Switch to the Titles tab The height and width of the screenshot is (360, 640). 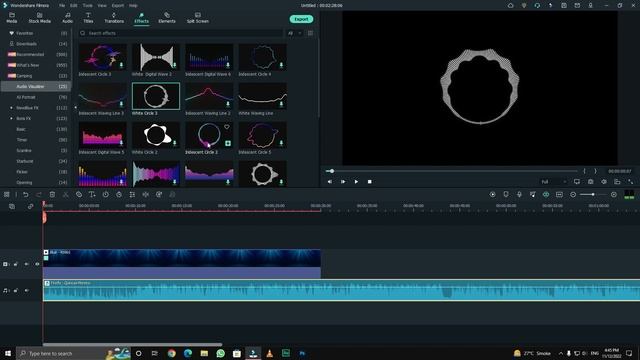88,18
